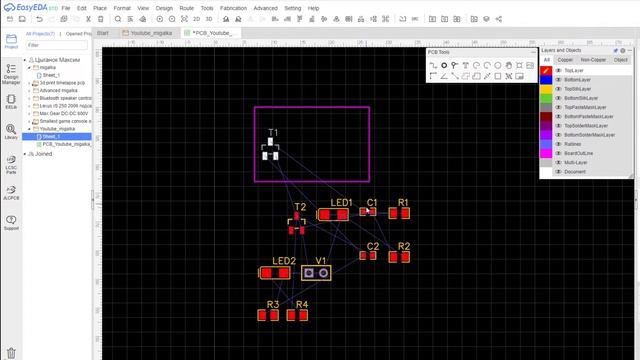Toggle BottomLayer visibility eye
Screen dimensions: 640x360
click(x=558, y=80)
